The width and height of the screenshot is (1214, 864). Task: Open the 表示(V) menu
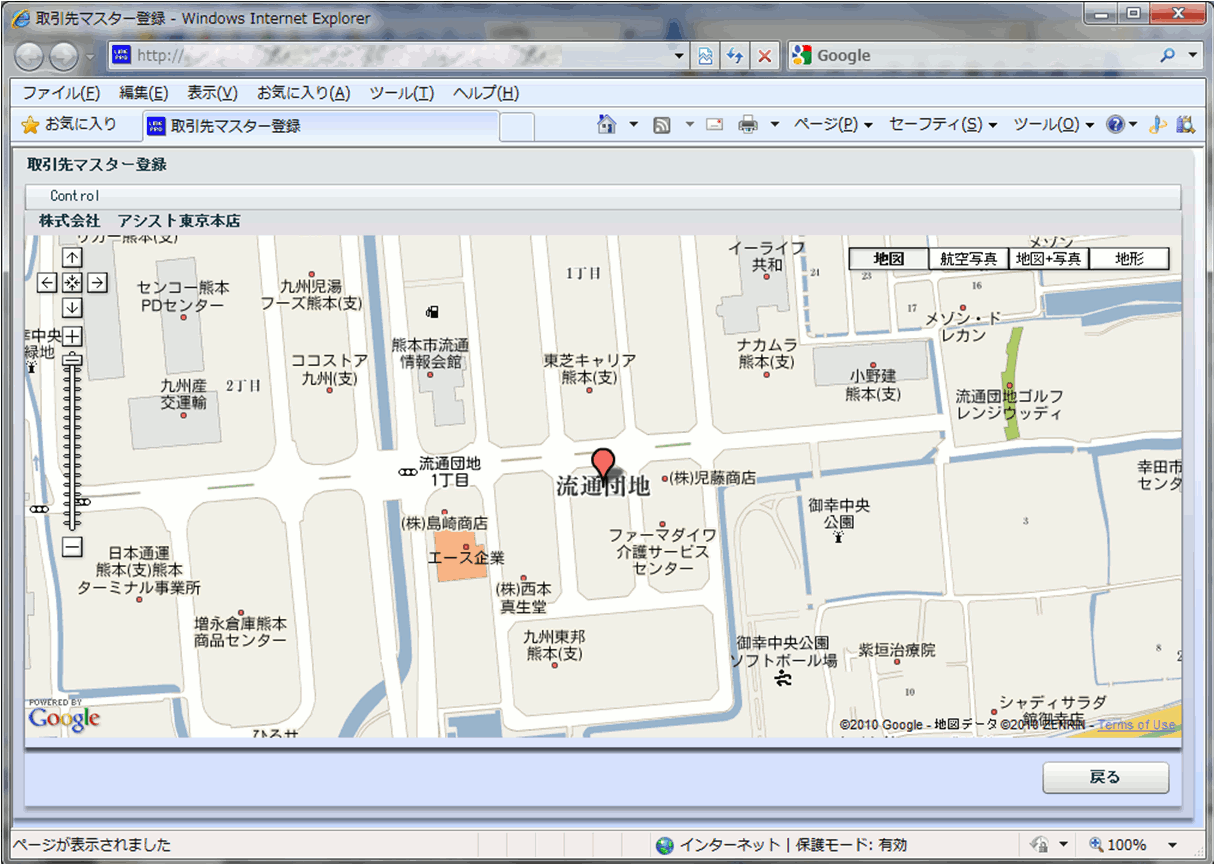[212, 93]
